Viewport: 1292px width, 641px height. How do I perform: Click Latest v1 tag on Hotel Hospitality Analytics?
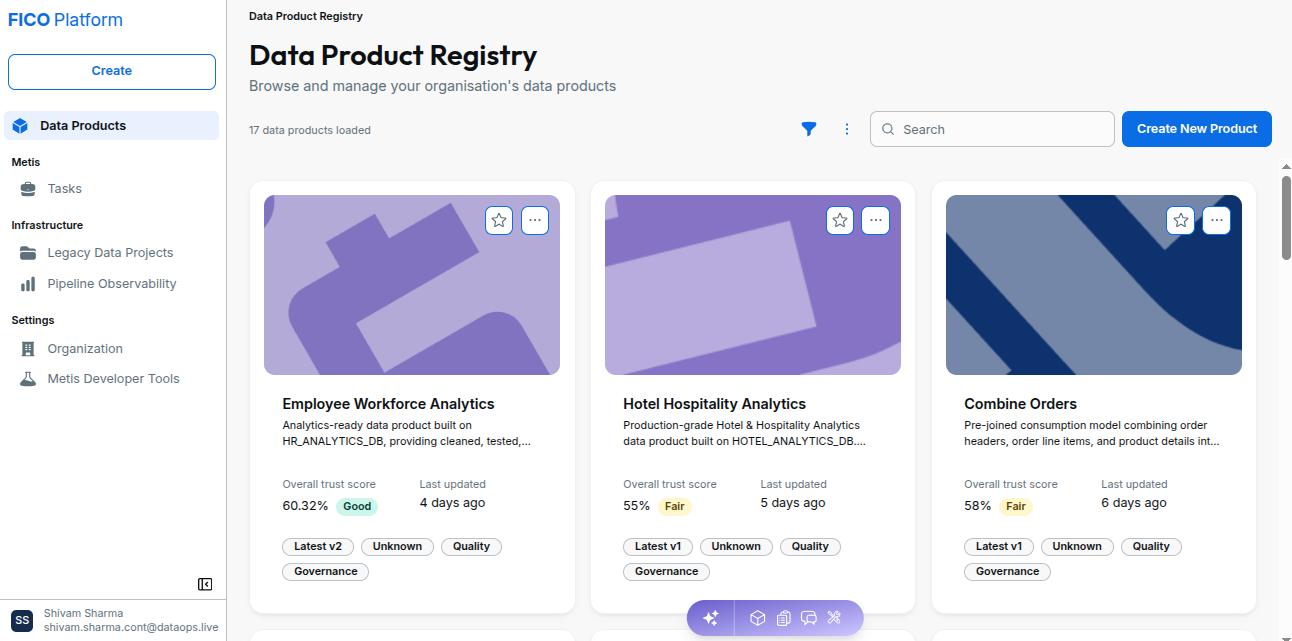(658, 547)
